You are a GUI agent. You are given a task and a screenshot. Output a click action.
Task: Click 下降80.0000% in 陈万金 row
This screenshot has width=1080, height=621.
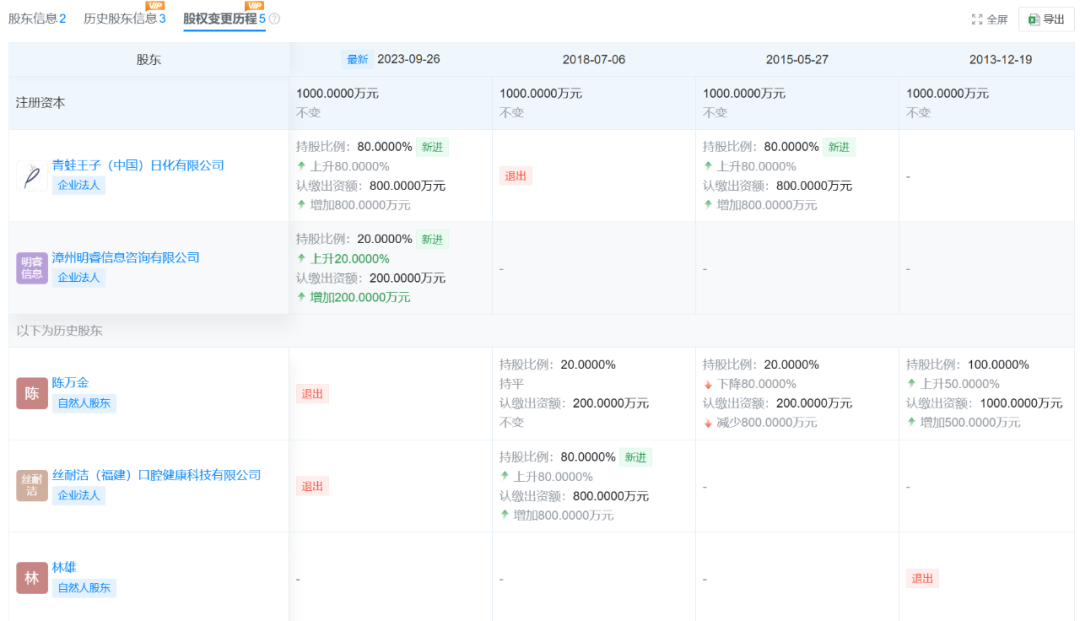coord(756,384)
